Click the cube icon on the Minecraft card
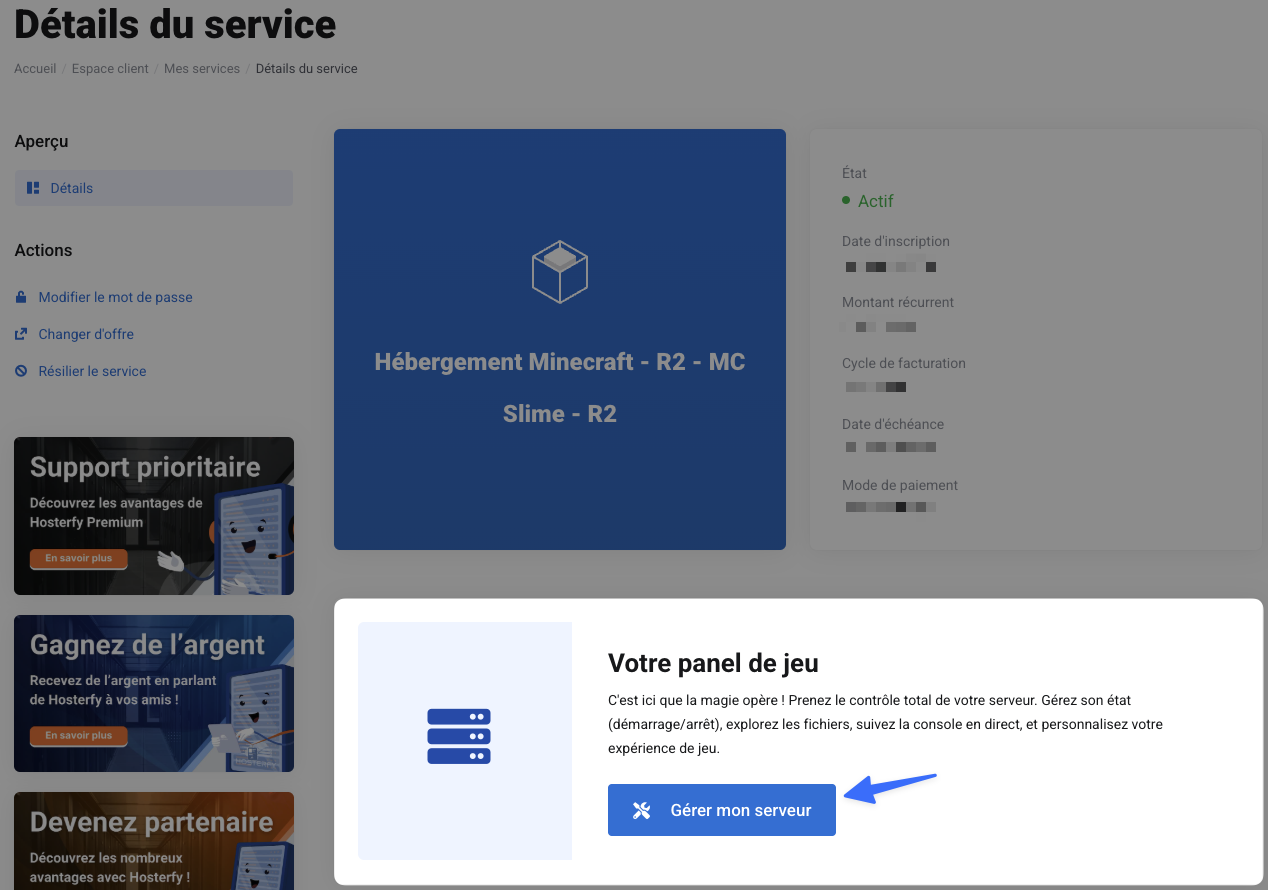This screenshot has height=890, width=1268. click(560, 271)
